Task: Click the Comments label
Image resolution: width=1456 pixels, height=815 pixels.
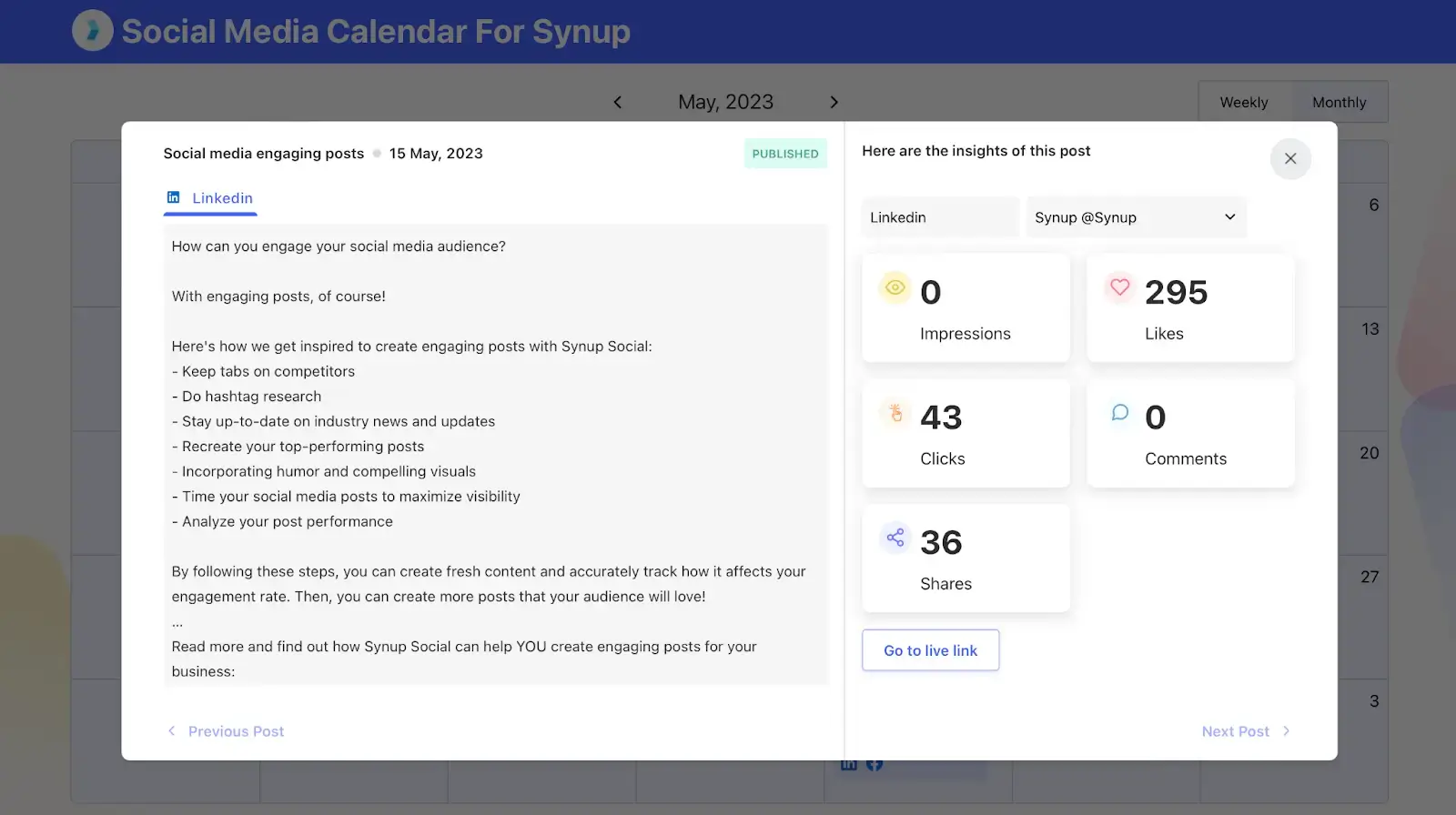Action: coord(1186,459)
